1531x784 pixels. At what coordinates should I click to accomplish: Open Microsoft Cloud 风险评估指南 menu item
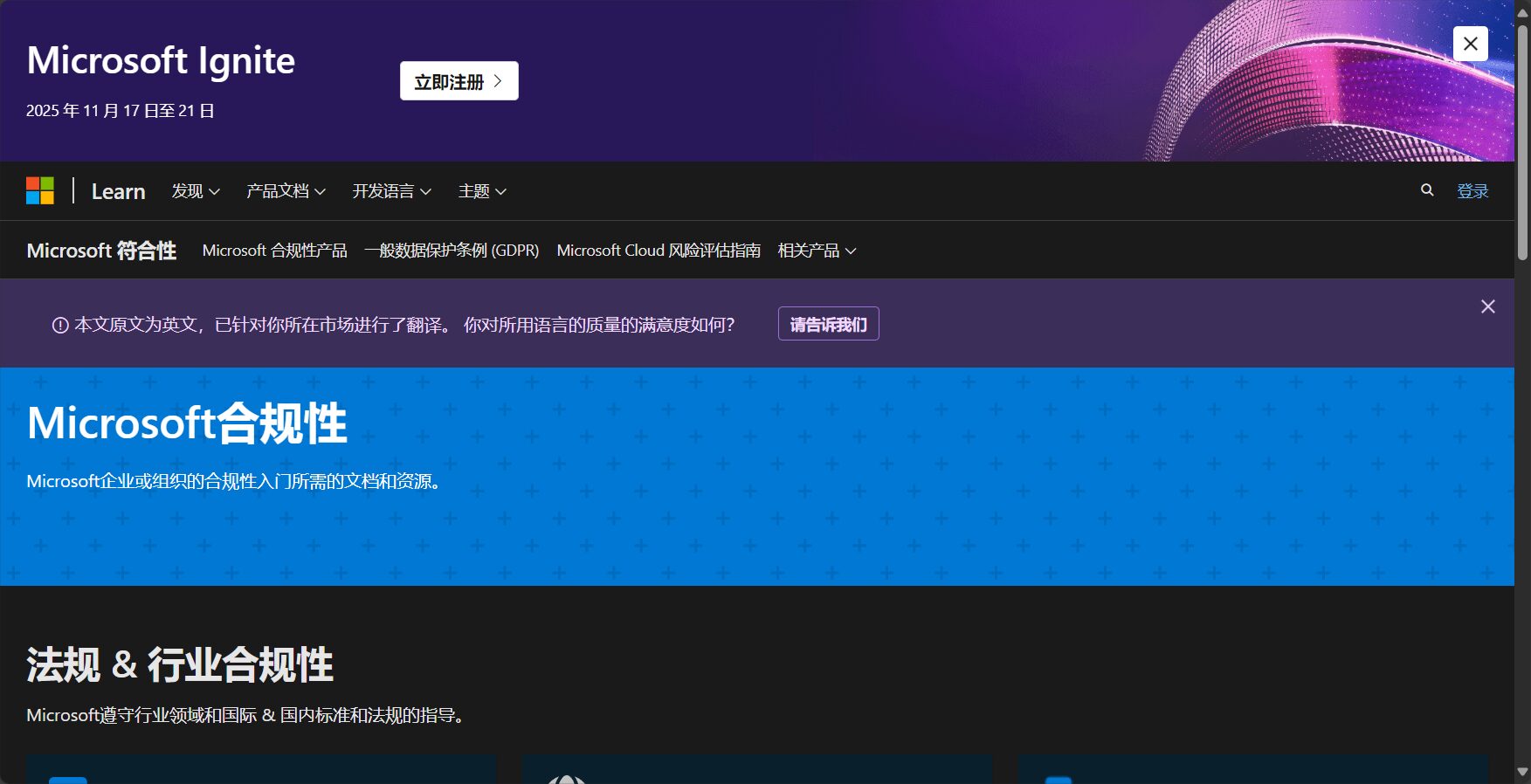coord(659,251)
